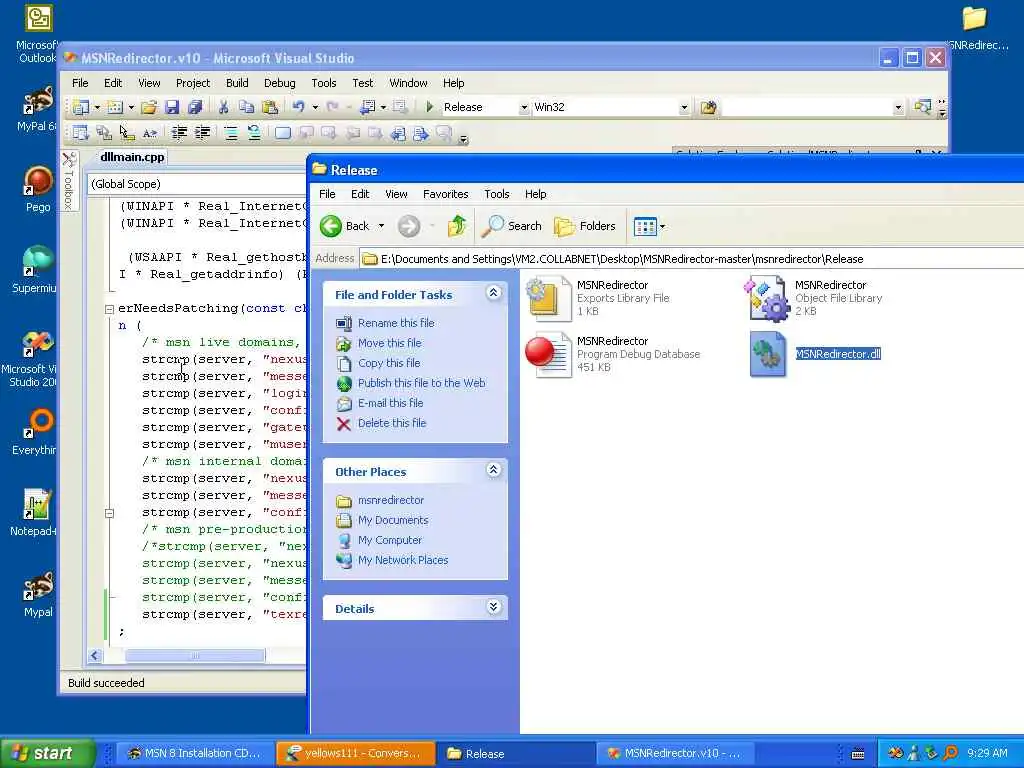Switch to dllmain.cpp editor tab
Screen dimensions: 1024x768
[x=132, y=157]
